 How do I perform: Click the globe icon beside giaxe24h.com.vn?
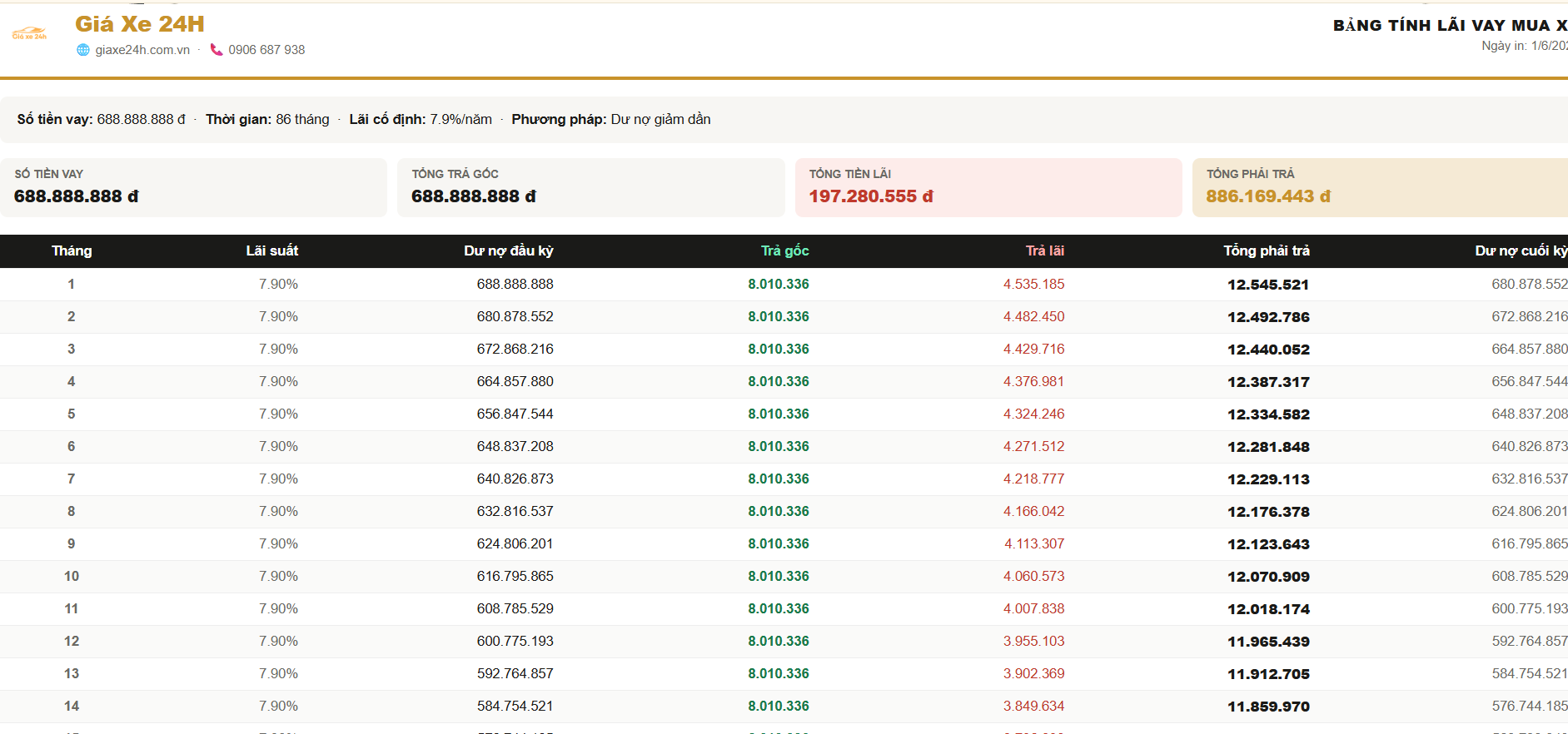[83, 50]
